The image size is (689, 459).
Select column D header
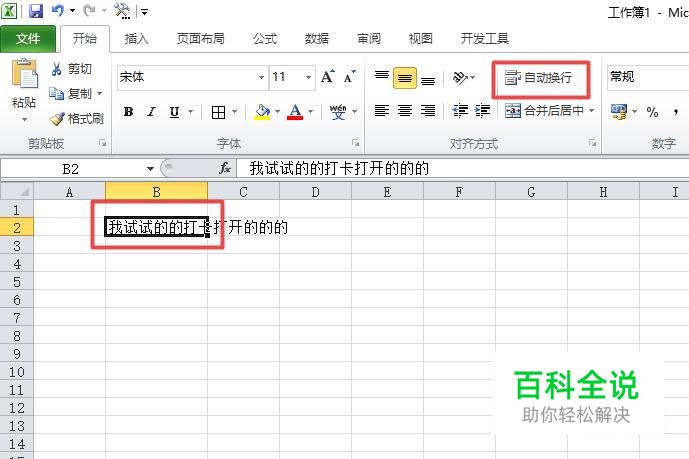click(x=315, y=192)
